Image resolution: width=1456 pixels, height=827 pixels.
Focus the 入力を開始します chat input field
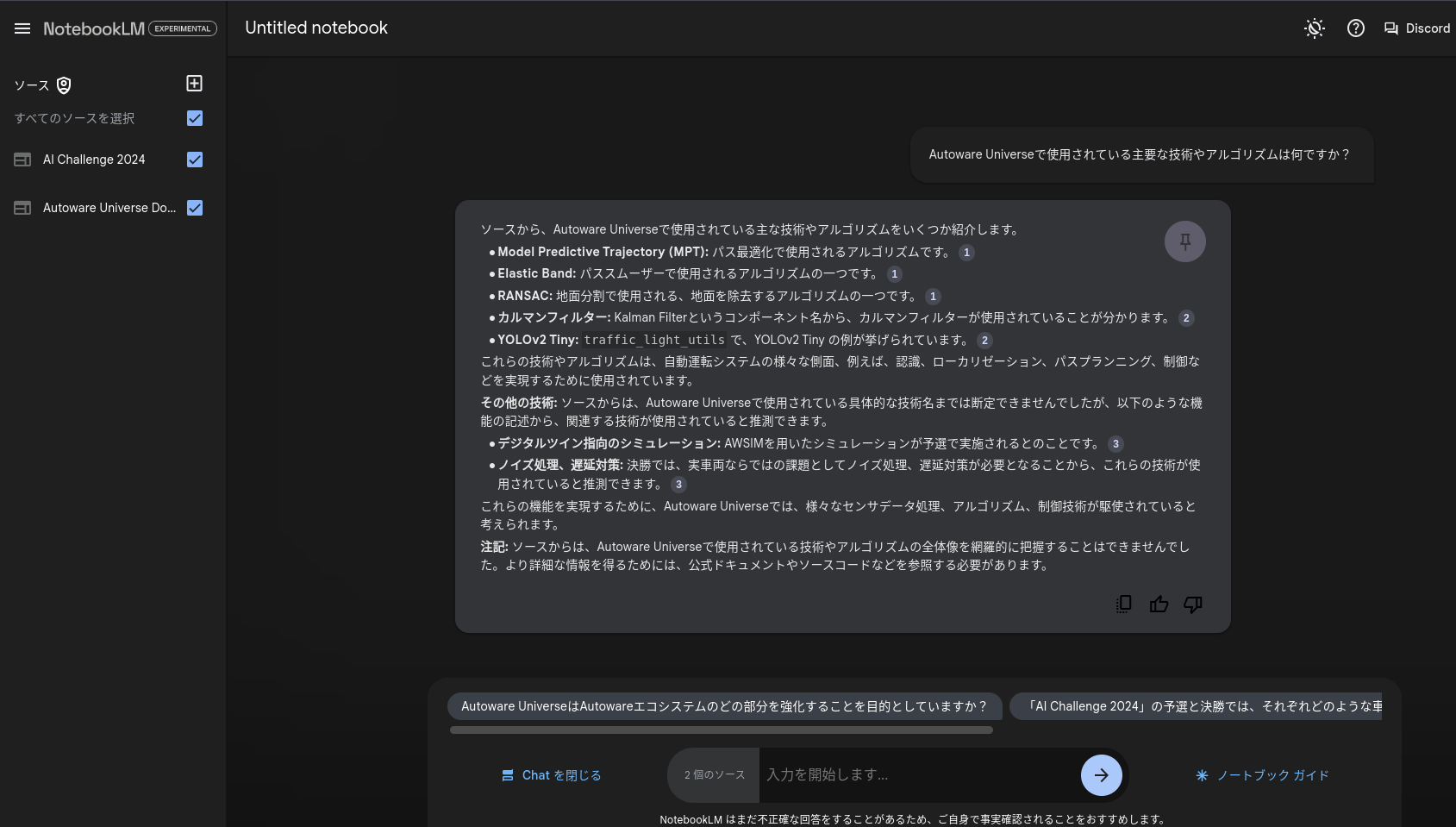coord(919,775)
